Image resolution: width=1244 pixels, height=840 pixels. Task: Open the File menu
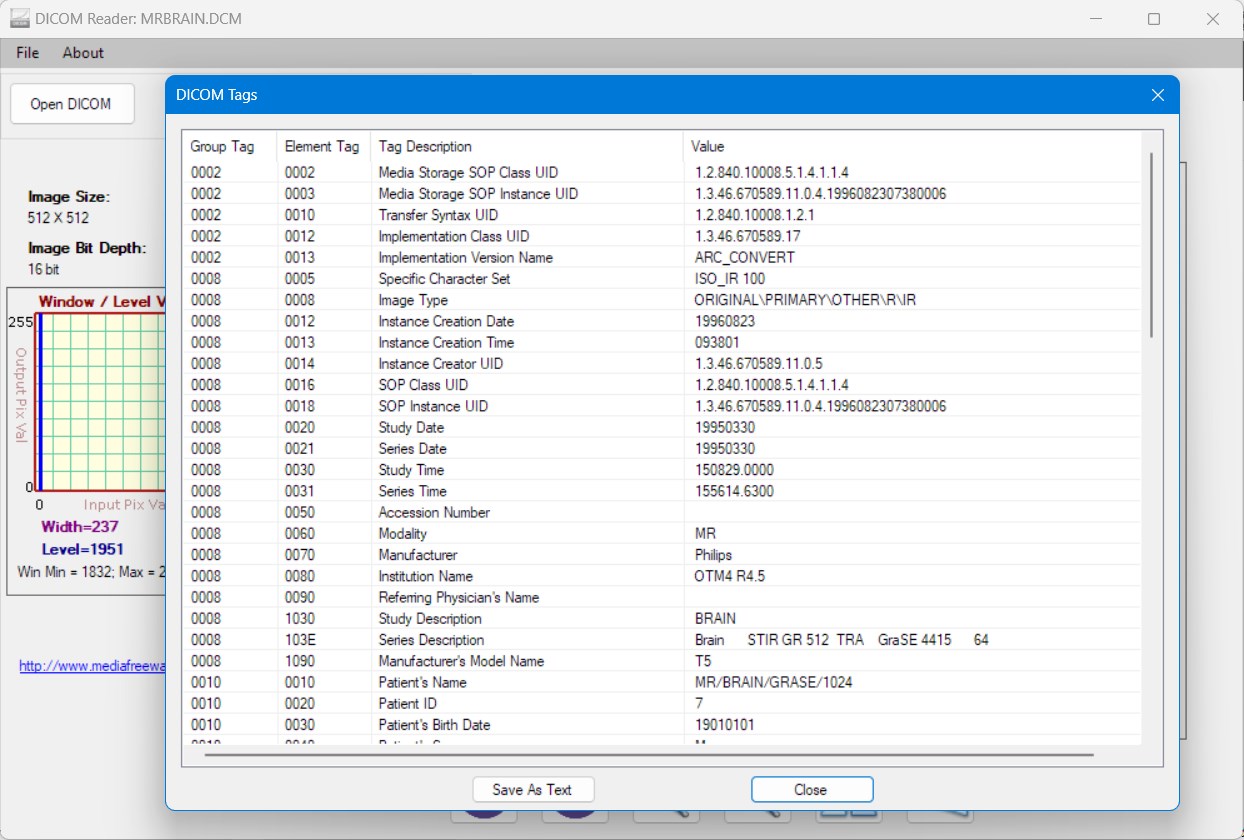coord(26,53)
